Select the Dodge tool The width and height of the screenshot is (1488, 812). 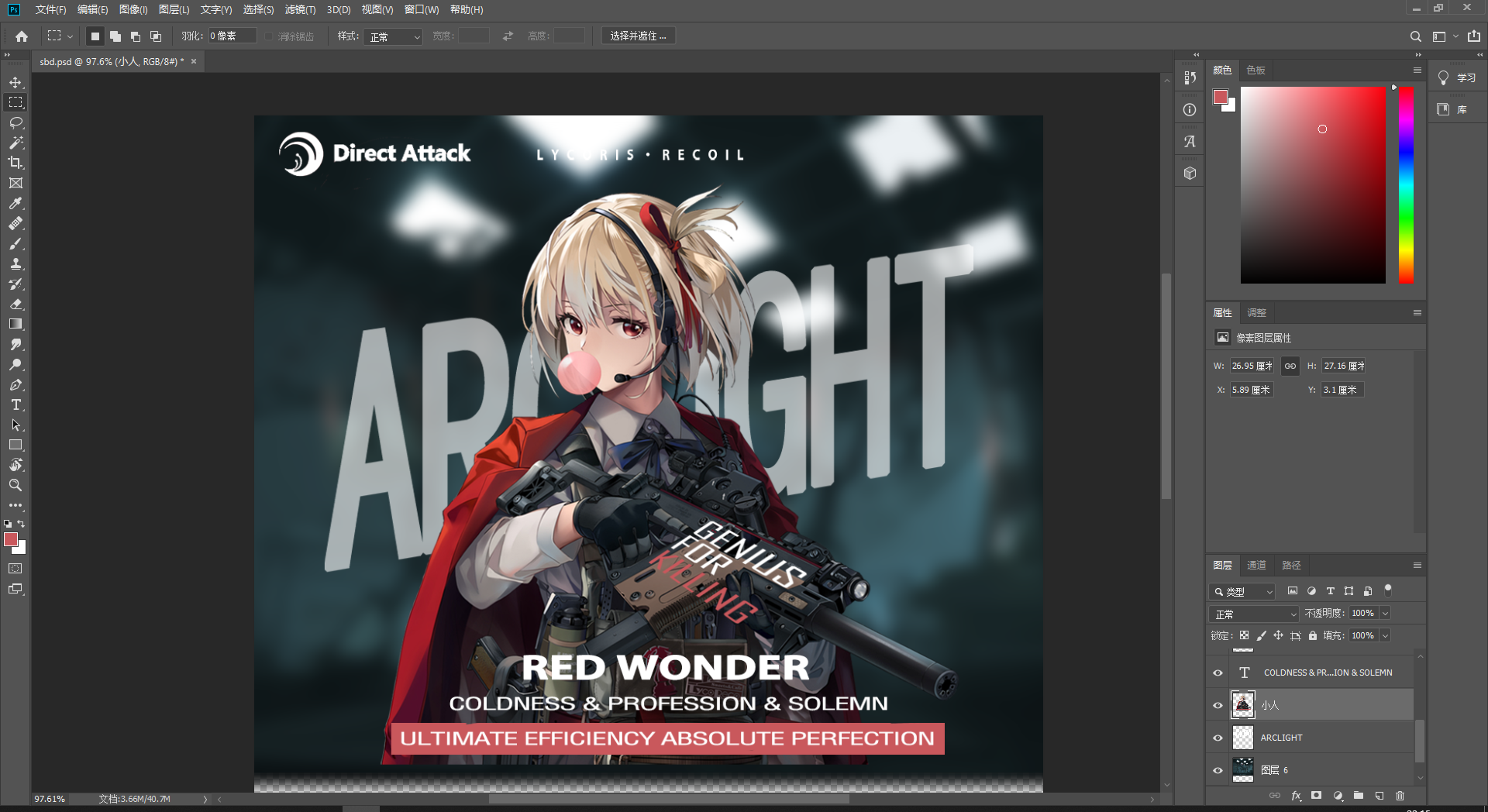[x=15, y=364]
